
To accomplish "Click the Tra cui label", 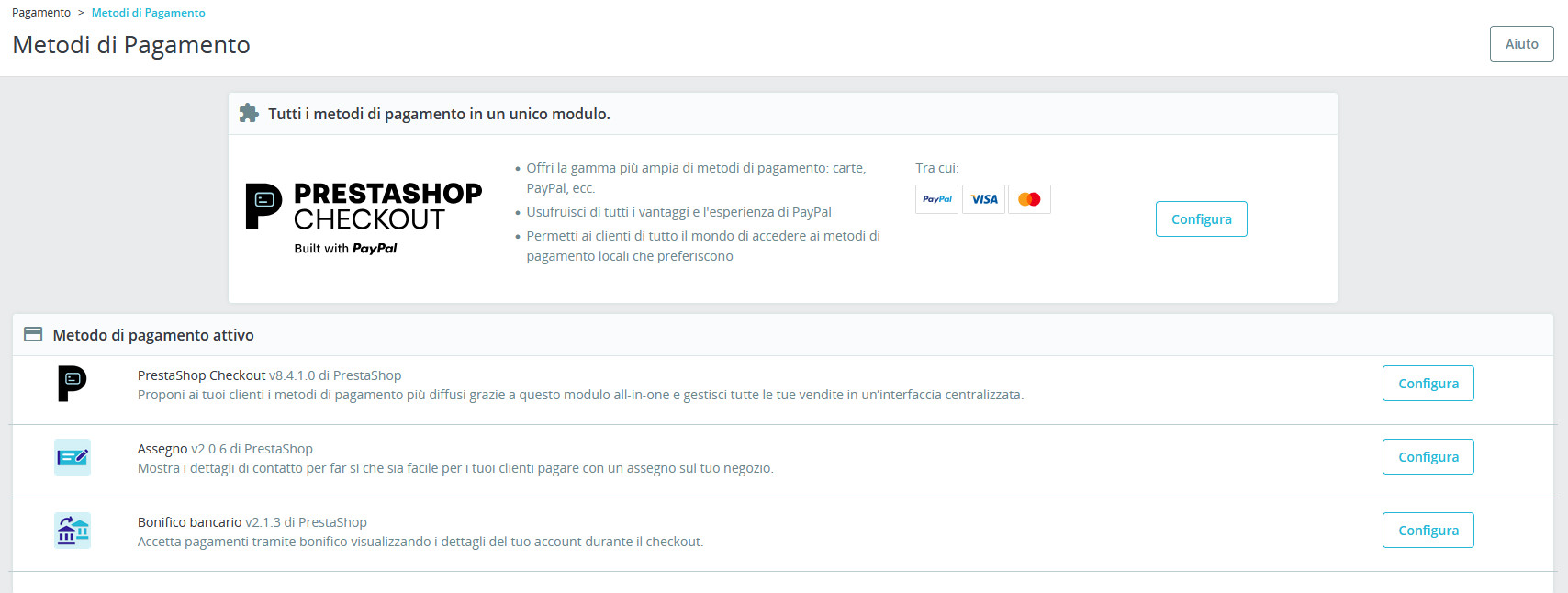I will pyautogui.click(x=937, y=168).
